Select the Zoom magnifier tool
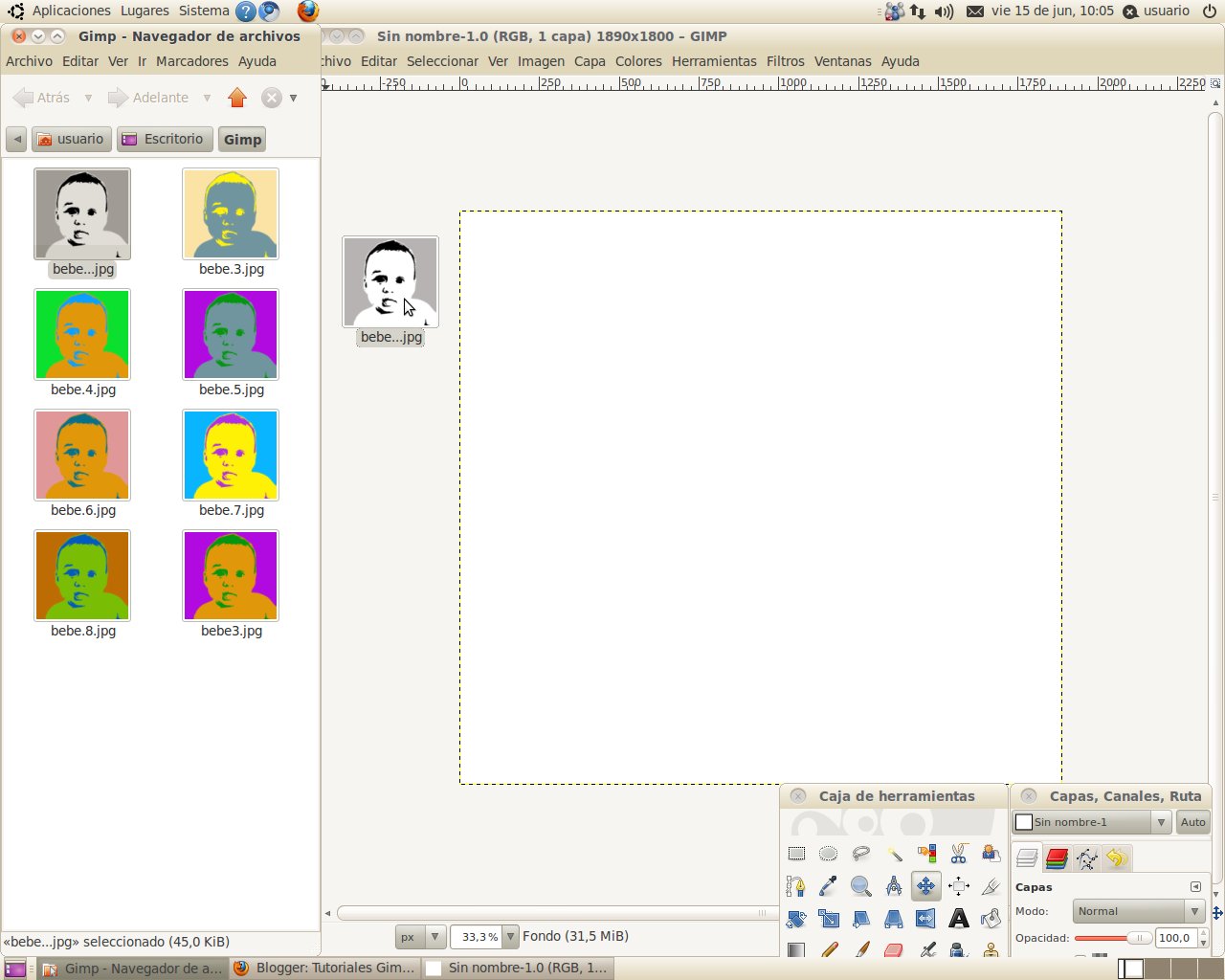The image size is (1225, 980). tap(860, 885)
